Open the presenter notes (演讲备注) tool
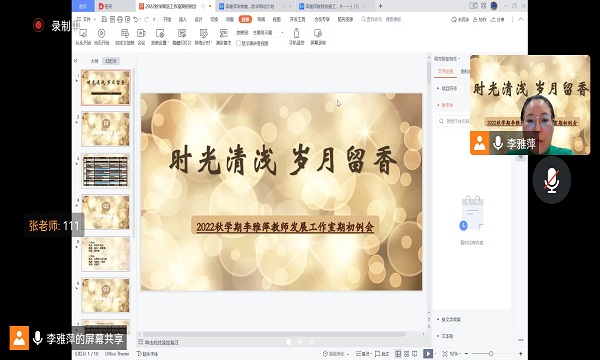This screenshot has width=600, height=360. [223, 37]
